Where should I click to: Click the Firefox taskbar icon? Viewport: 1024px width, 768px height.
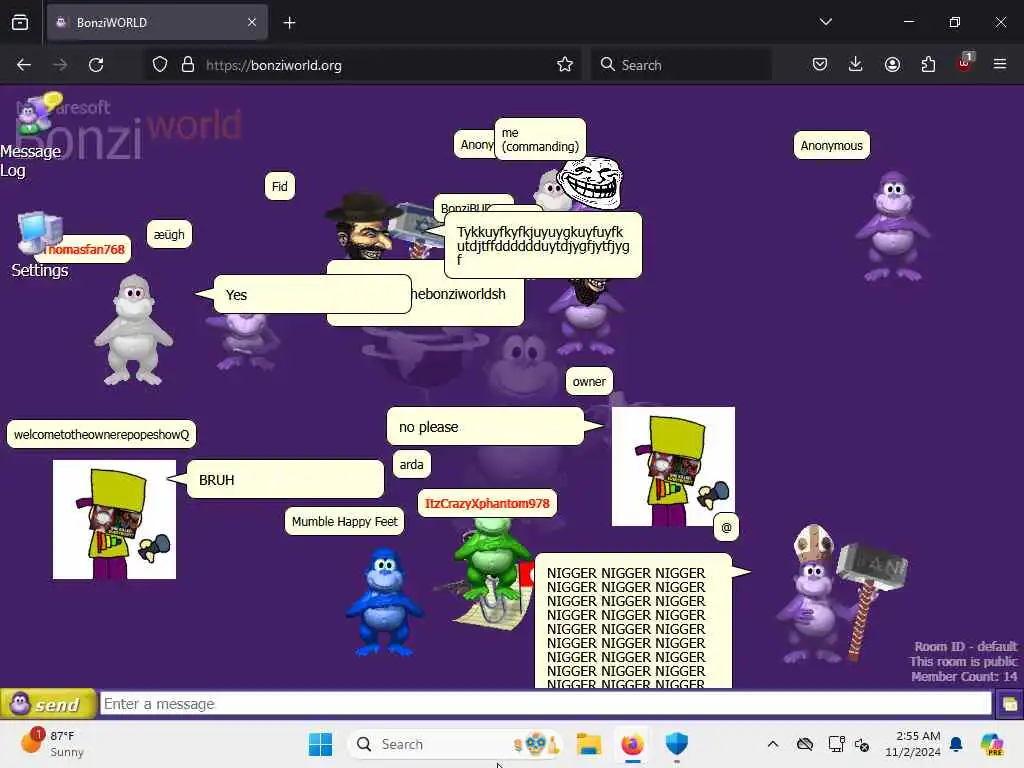[x=632, y=744]
